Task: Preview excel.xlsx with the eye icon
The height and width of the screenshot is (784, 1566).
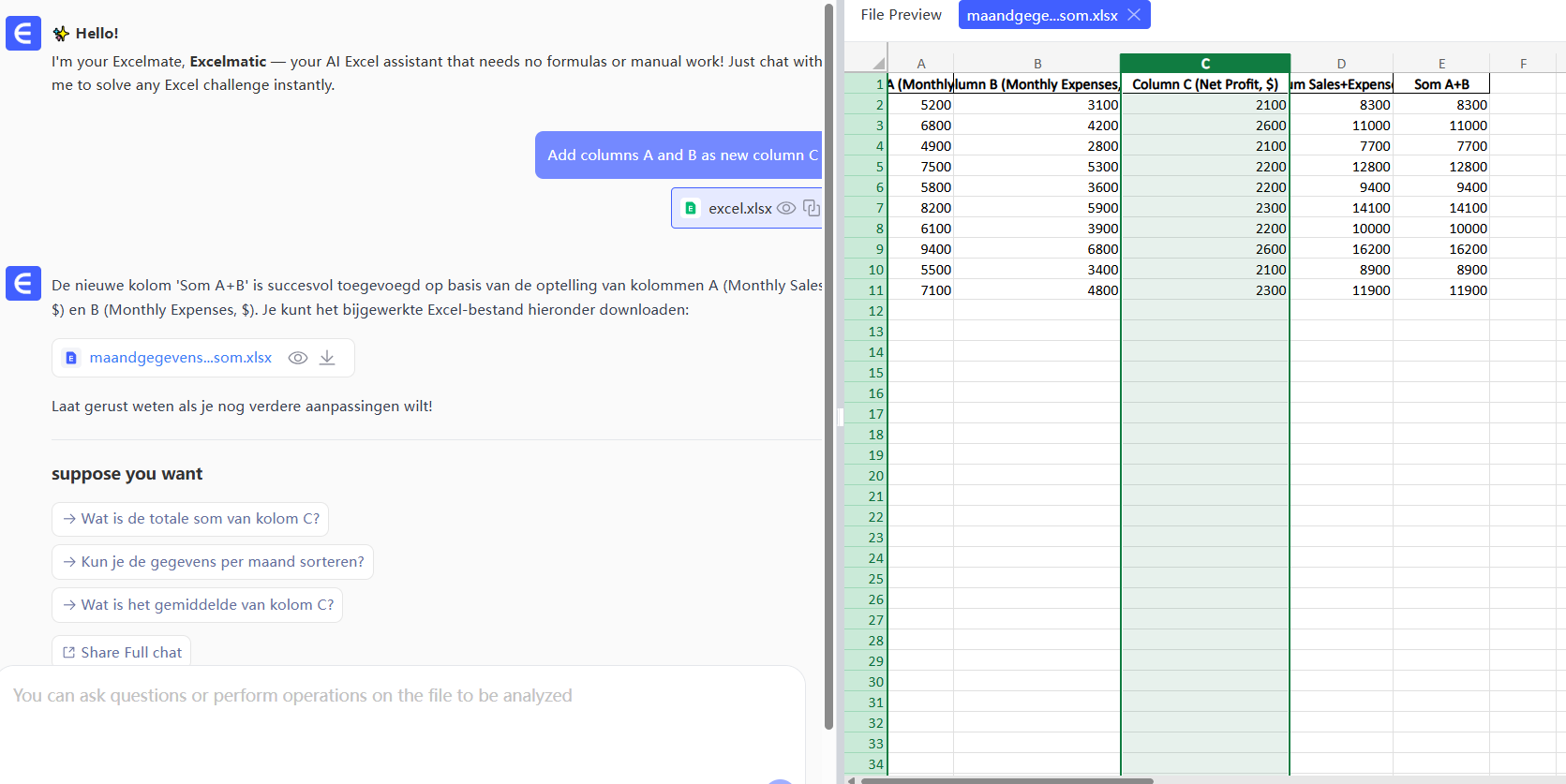Action: [x=786, y=208]
